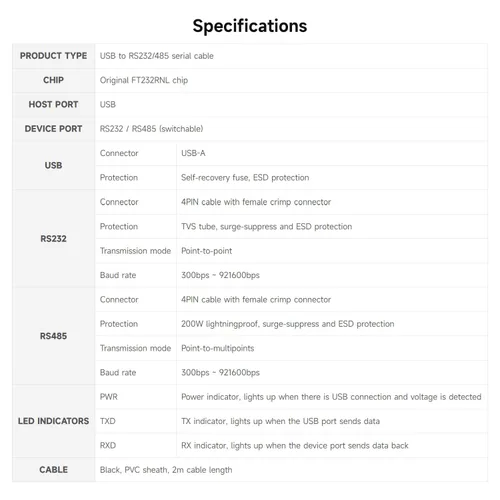Image resolution: width=500 pixels, height=500 pixels.
Task: Select the HOST PORT label cell
Action: pos(53,104)
